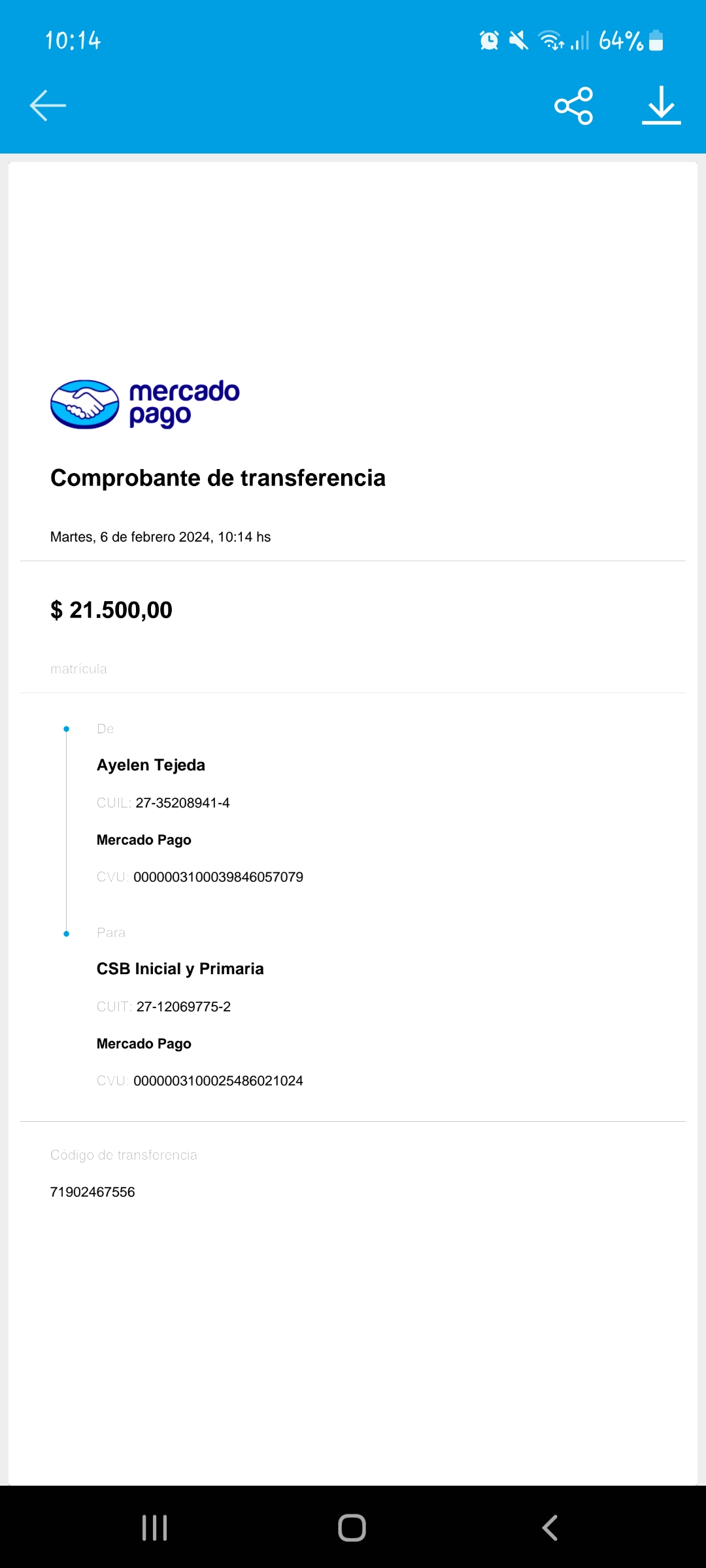
Task: Tap the share icon
Action: [x=573, y=105]
